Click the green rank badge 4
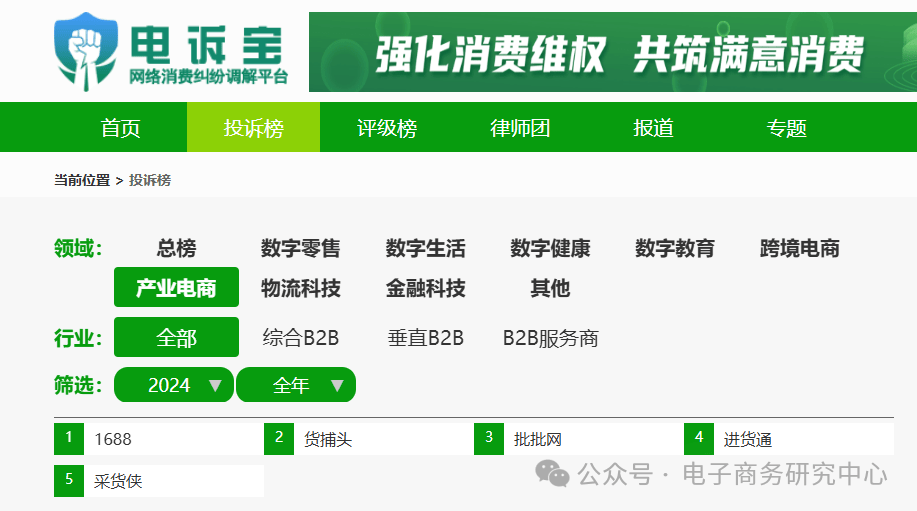Viewport: 917px width, 511px height. 699,439
